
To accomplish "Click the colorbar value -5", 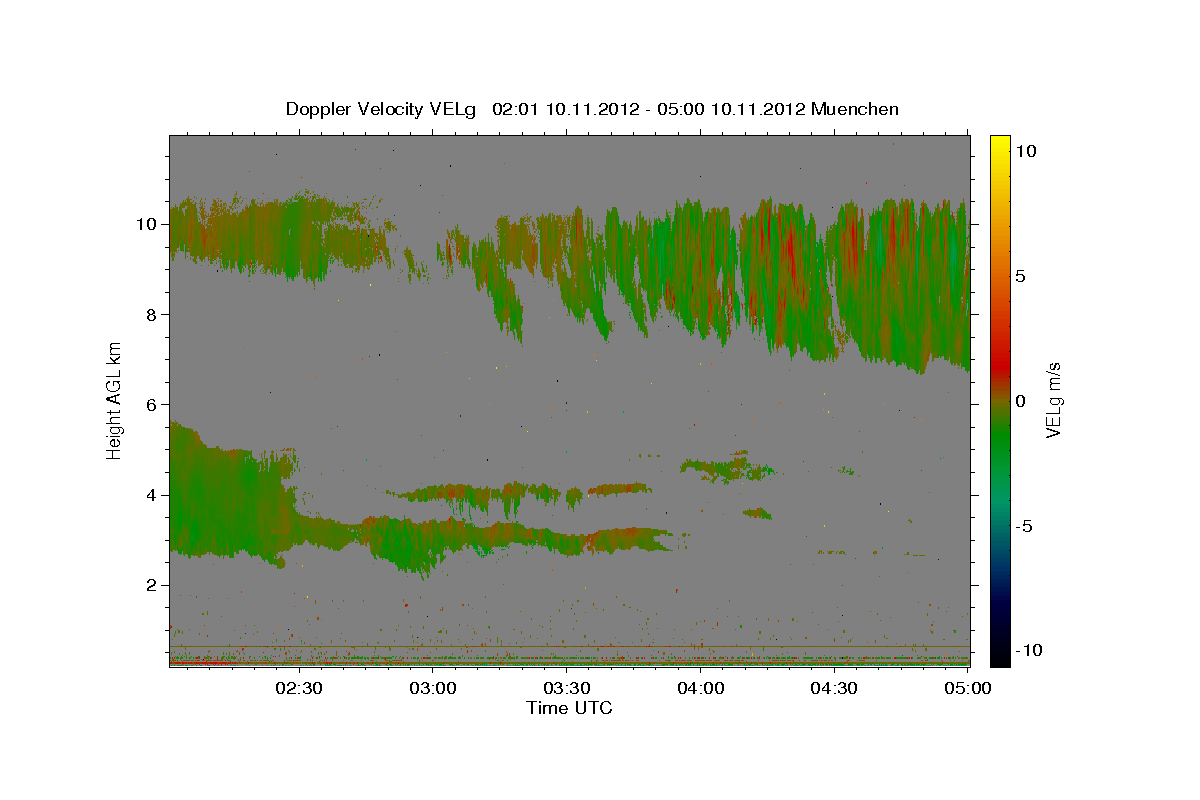I will tap(1025, 526).
